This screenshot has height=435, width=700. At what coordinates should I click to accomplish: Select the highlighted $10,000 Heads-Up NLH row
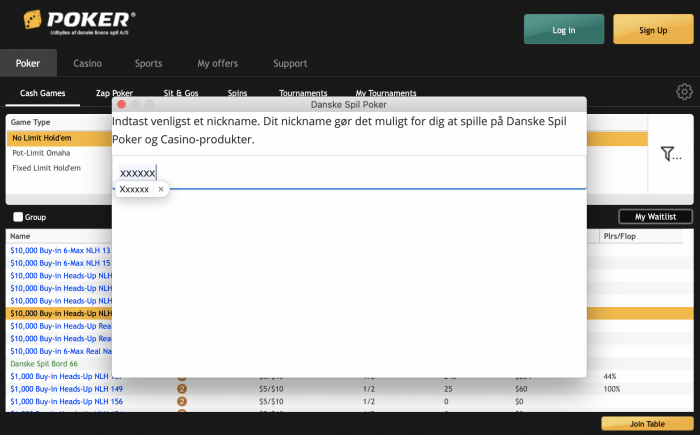[61, 314]
